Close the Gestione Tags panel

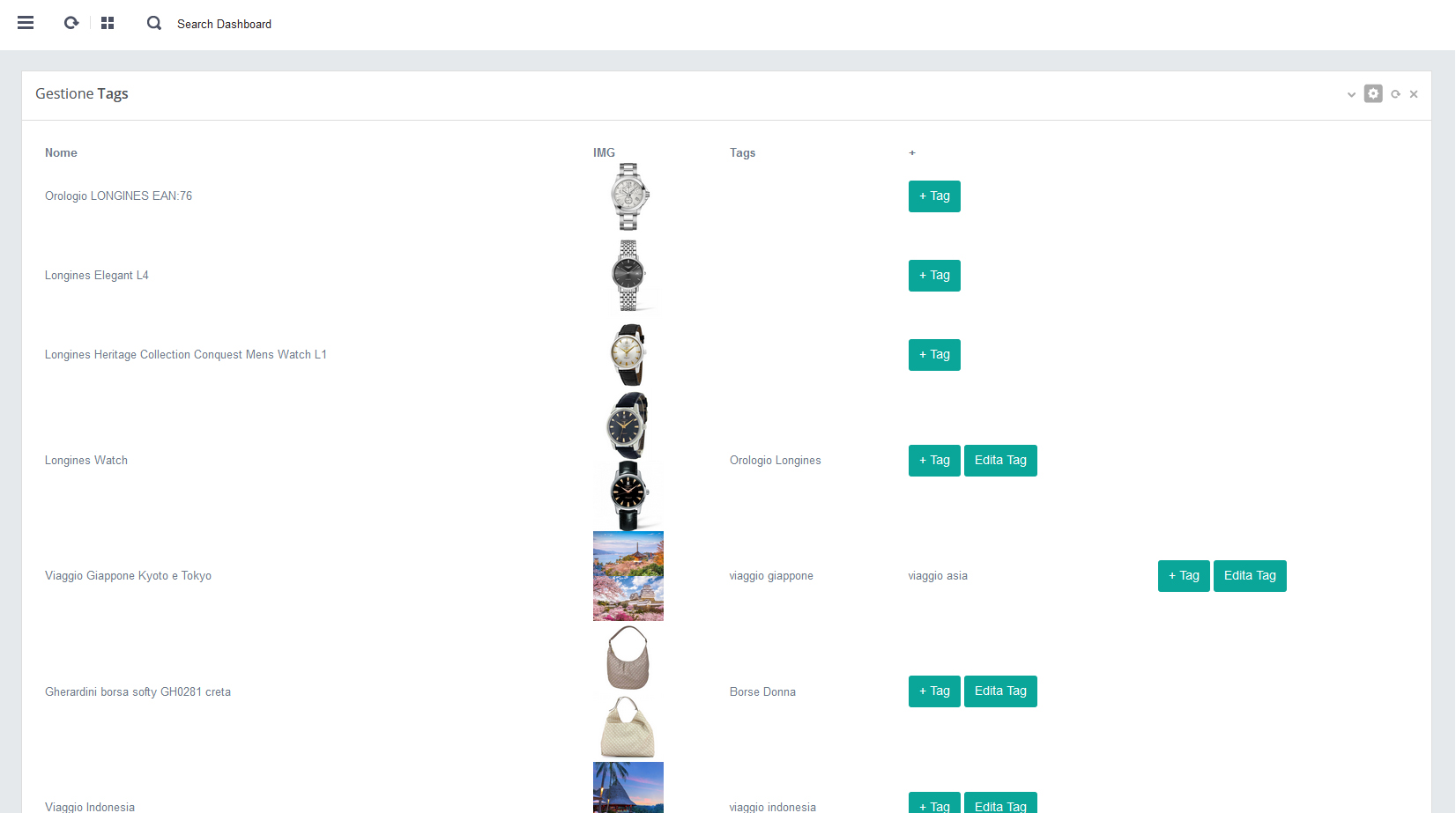click(1414, 94)
